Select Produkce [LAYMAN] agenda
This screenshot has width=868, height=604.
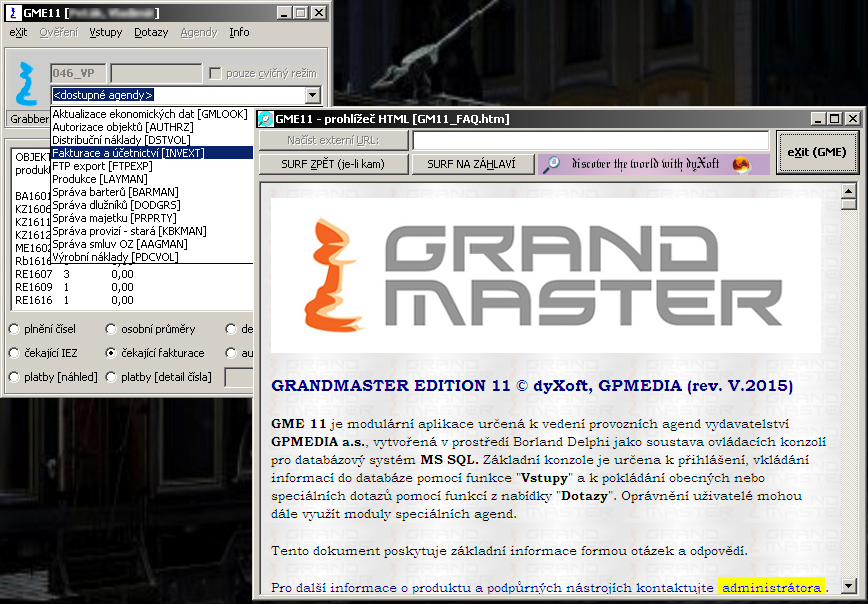click(152, 179)
